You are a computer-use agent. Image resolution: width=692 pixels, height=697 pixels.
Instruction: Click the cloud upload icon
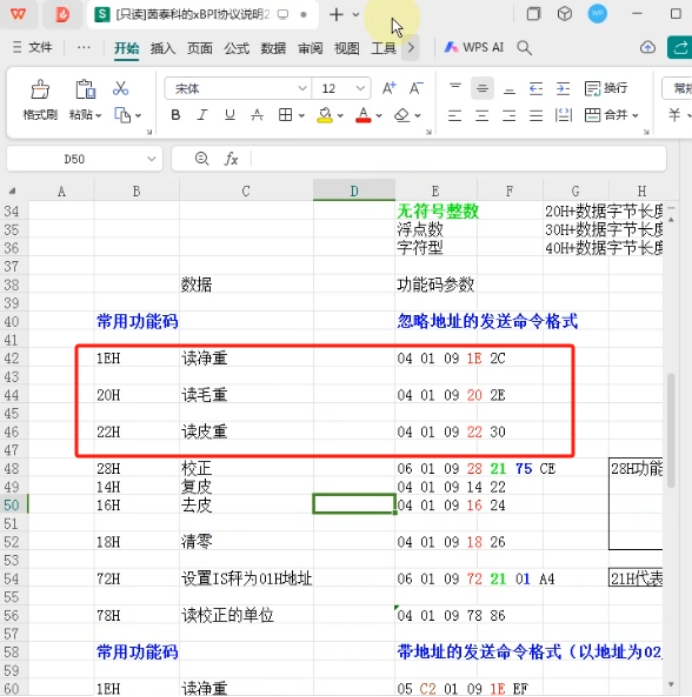648,48
